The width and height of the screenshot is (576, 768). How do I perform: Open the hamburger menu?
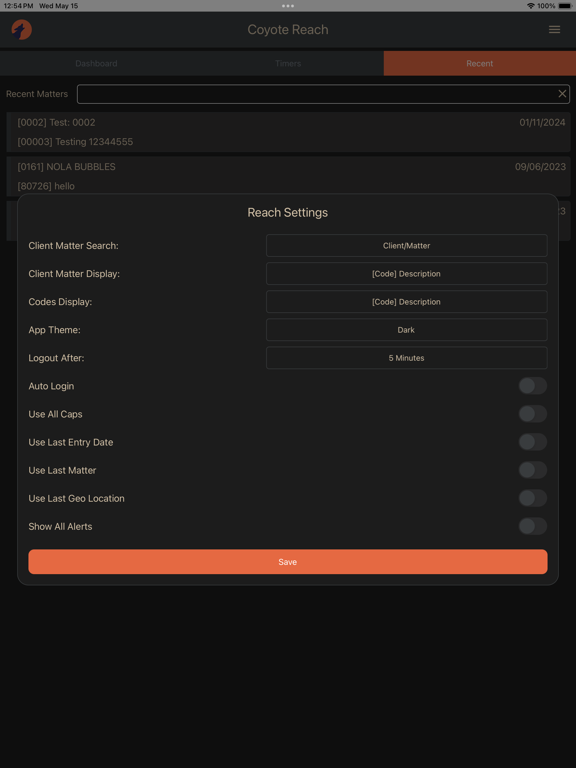(x=554, y=30)
